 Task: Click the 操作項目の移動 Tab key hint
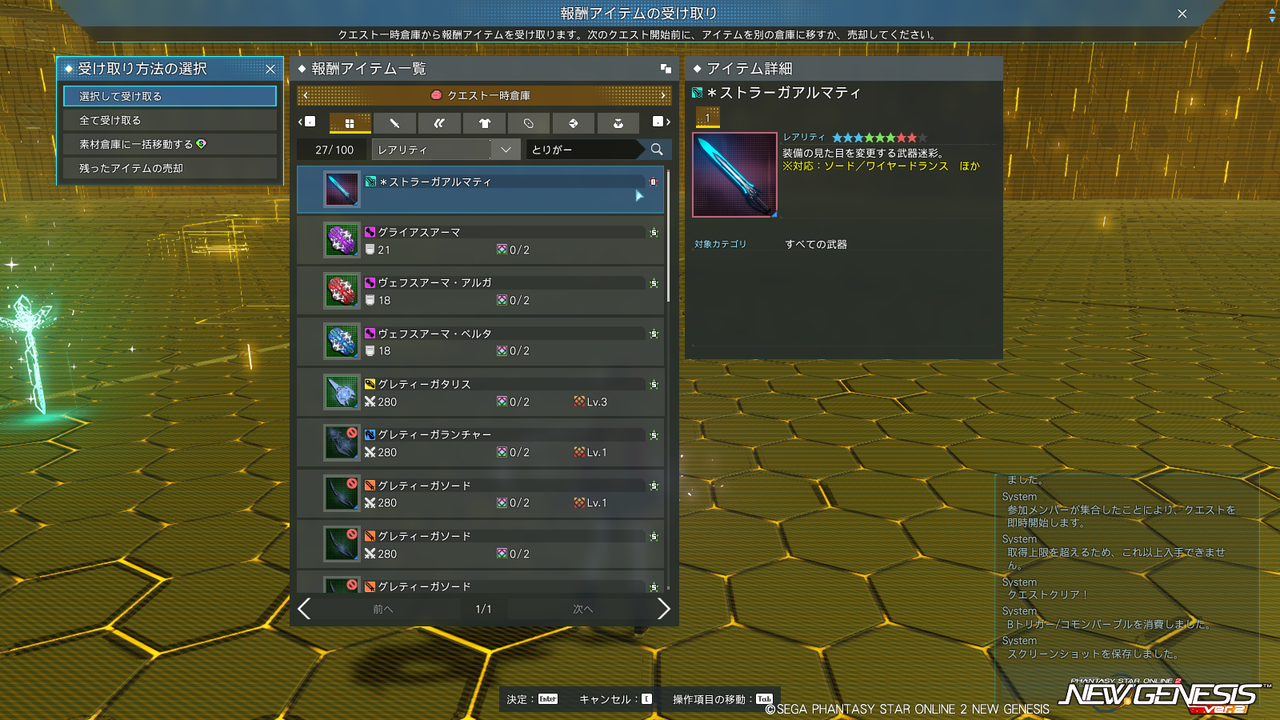click(x=723, y=699)
